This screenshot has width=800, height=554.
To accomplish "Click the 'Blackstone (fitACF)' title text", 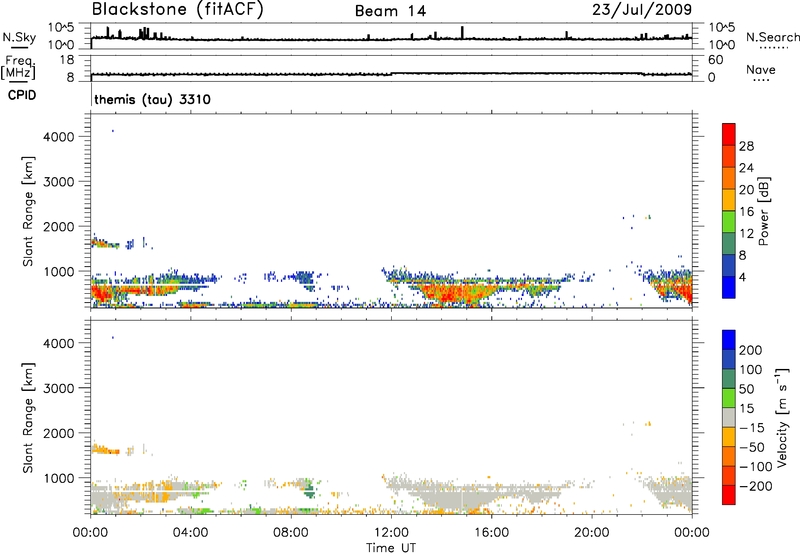I will pyautogui.click(x=178, y=9).
